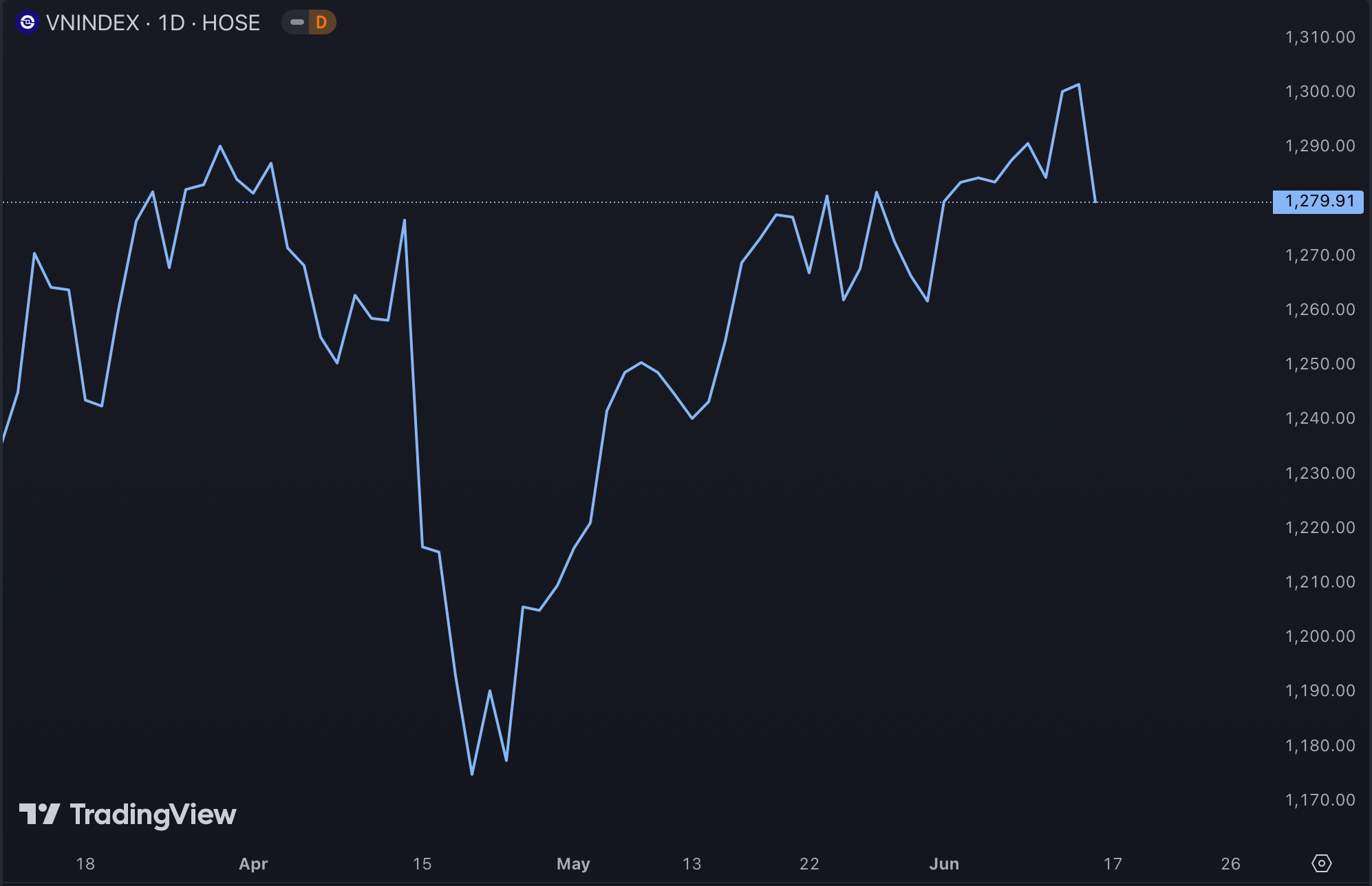Click the 1,170.00 price axis label

1320,800
